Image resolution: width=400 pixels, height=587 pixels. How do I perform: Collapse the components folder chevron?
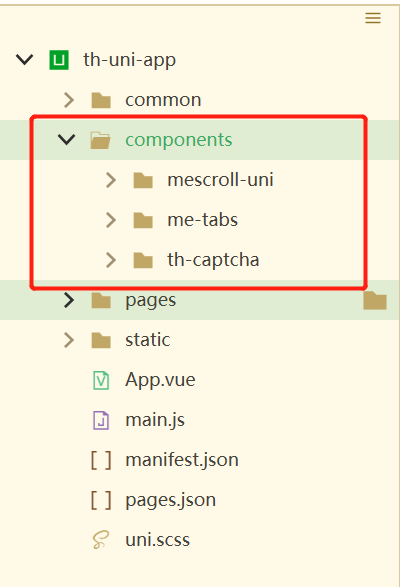[x=67, y=140]
